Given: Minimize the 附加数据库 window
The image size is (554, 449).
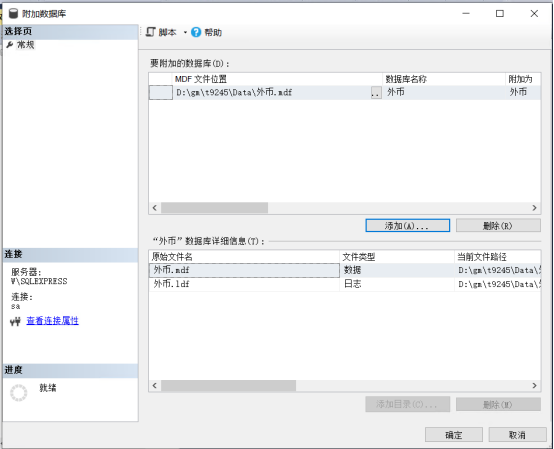Looking at the screenshot, I should pyautogui.click(x=466, y=13).
